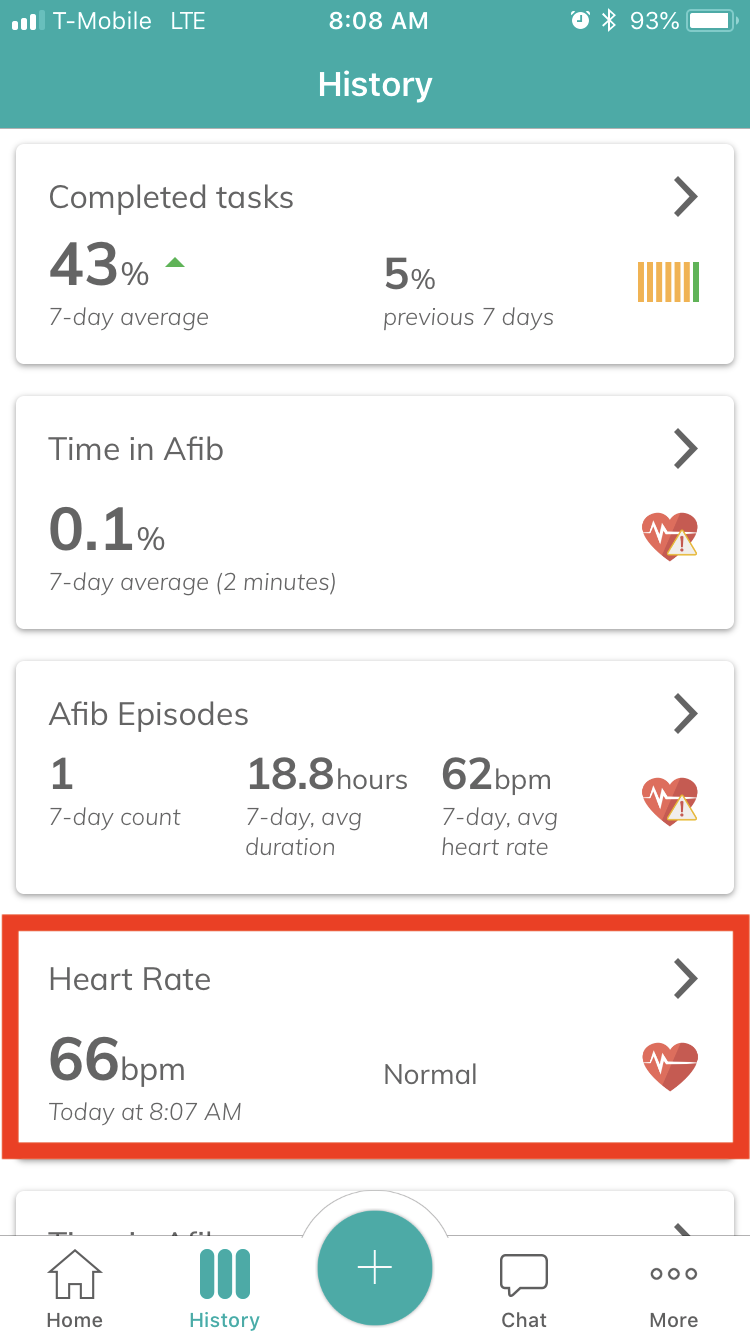Tap the 43% completed tasks average
750x1334 pixels.
click(x=99, y=266)
